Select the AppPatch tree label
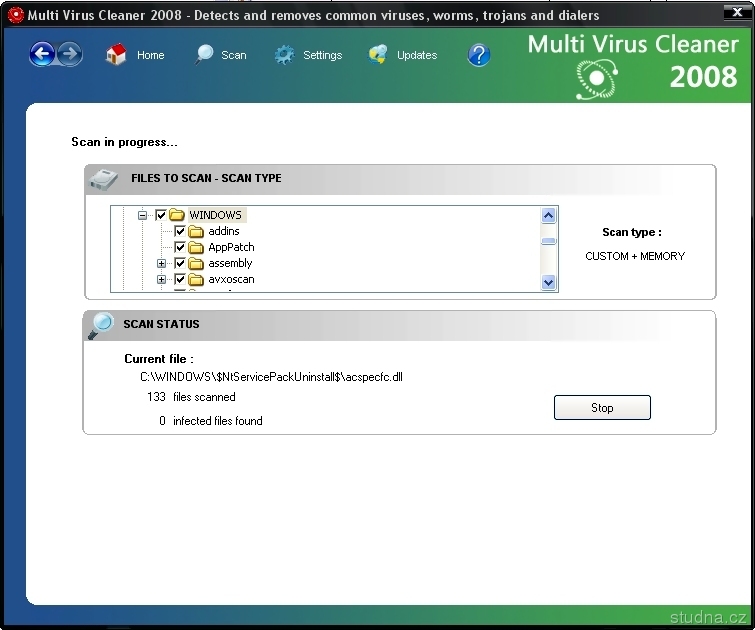755x630 pixels. pyautogui.click(x=231, y=247)
